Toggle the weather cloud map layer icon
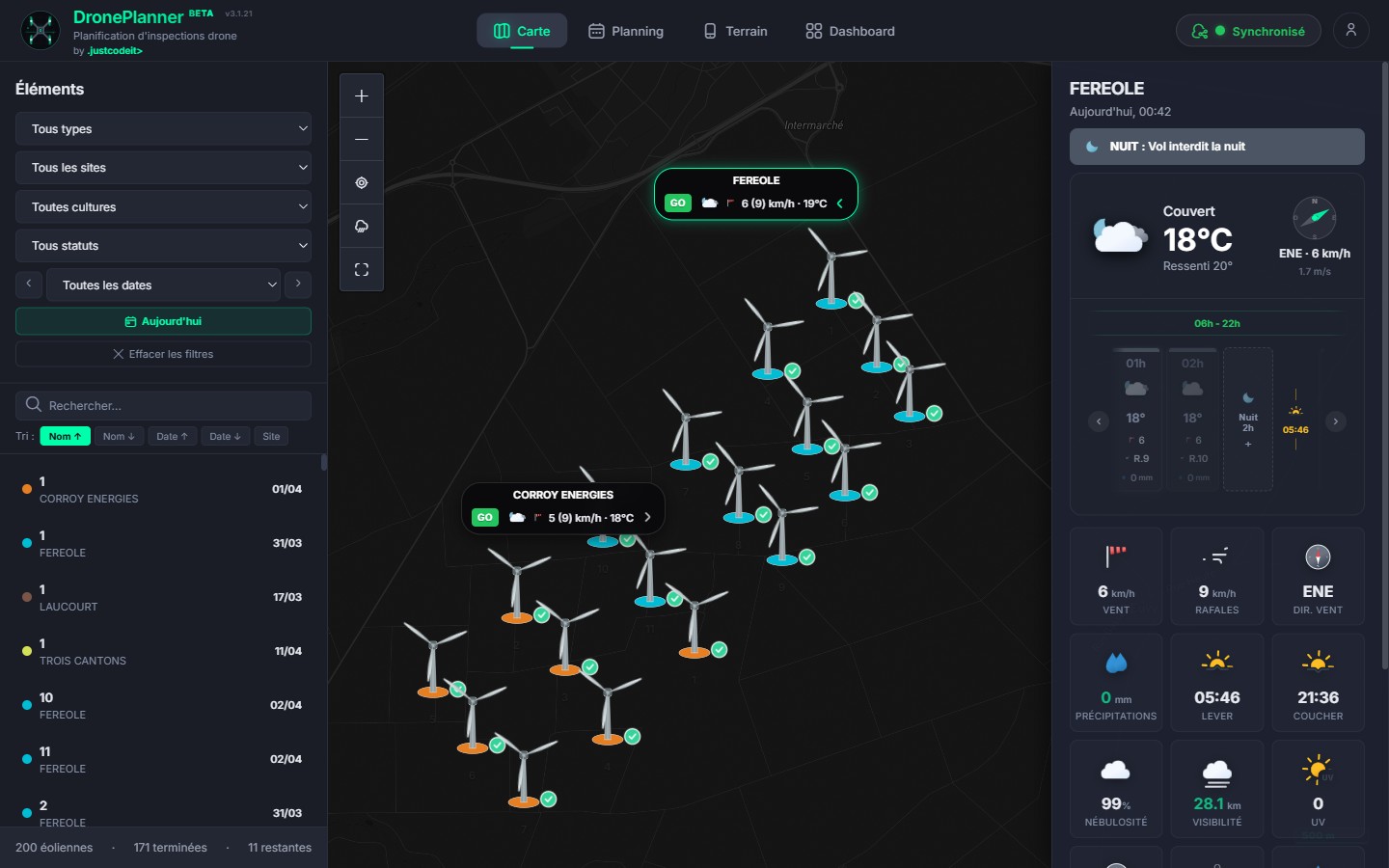Screen dimensions: 1389x868 [x=362, y=226]
